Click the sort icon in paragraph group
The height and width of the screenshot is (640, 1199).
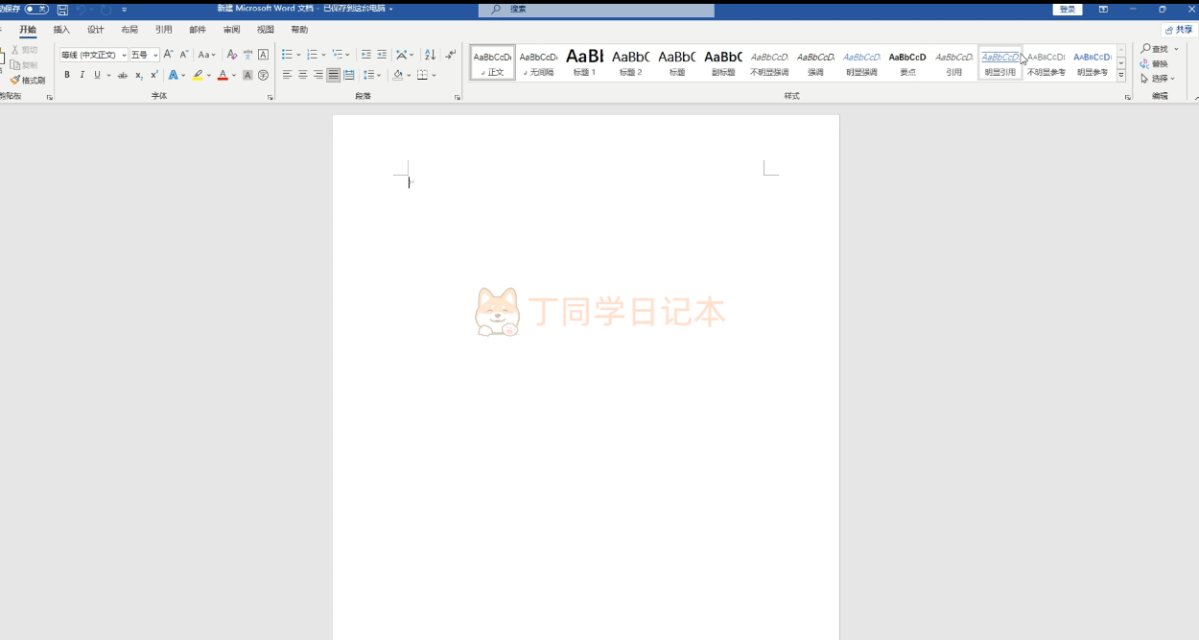429,55
